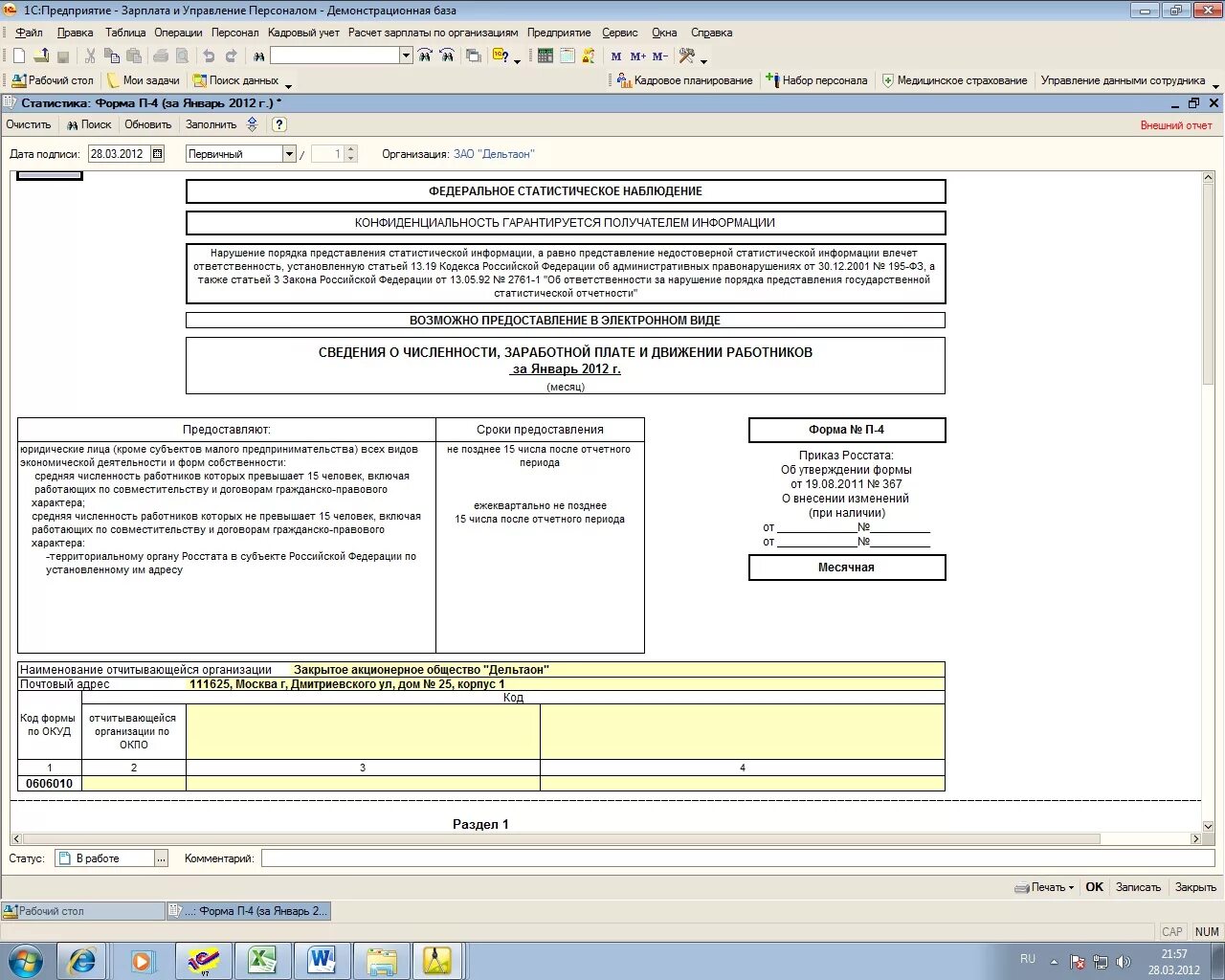Open Кадровое планирование from the toolbar

tap(685, 80)
